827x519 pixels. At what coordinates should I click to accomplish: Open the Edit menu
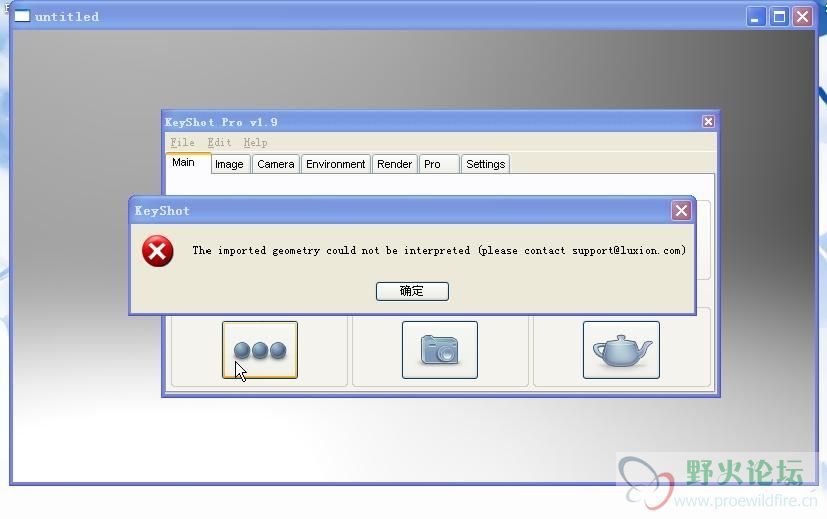tap(219, 142)
